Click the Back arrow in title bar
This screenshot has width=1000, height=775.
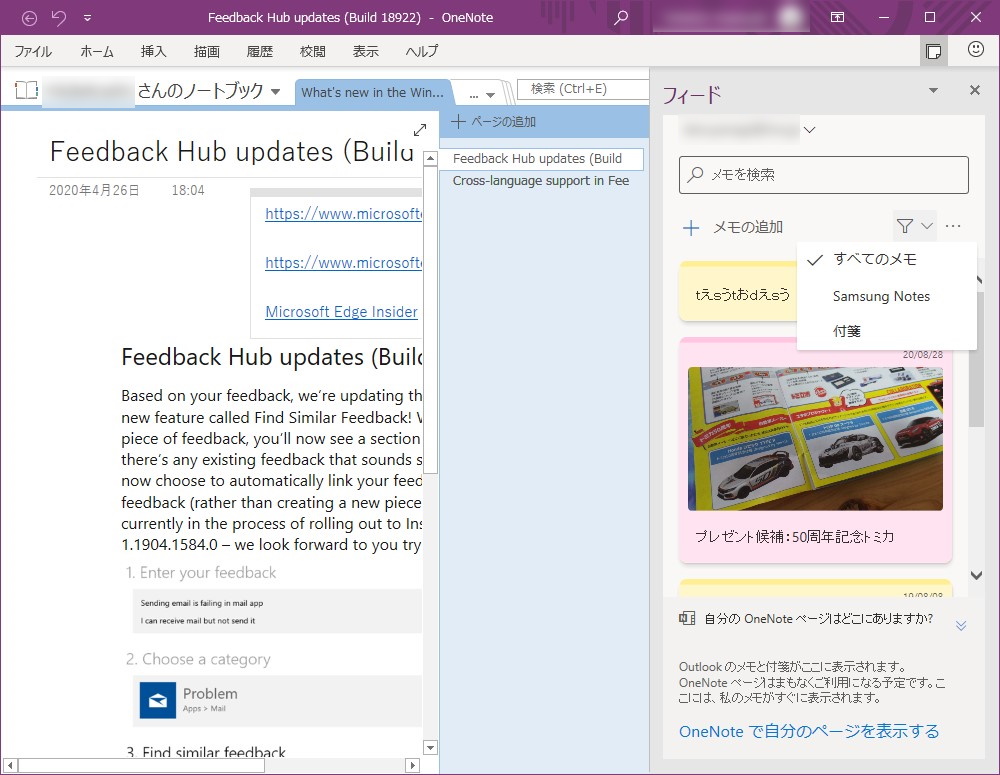coord(29,18)
